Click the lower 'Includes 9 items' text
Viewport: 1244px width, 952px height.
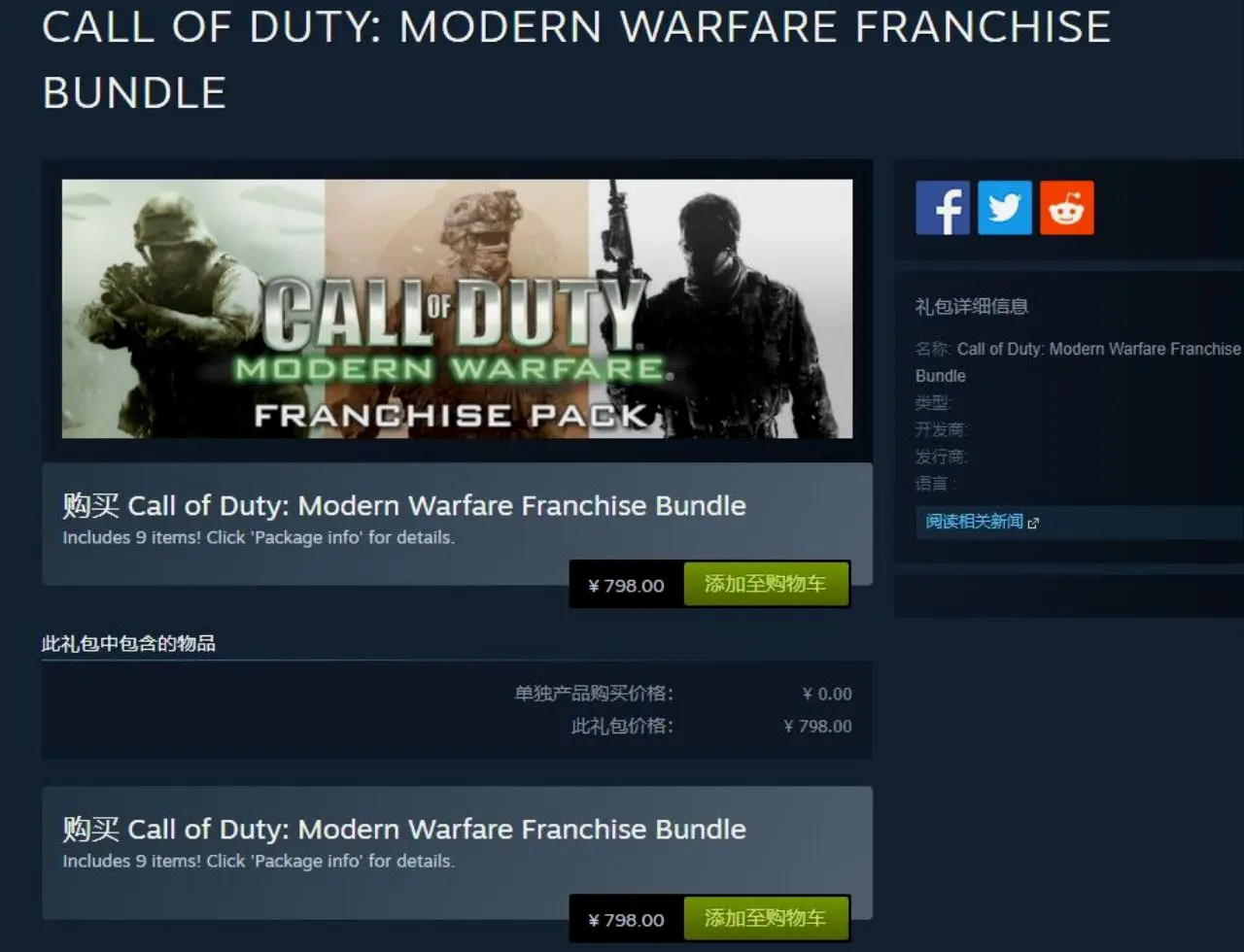[x=259, y=861]
